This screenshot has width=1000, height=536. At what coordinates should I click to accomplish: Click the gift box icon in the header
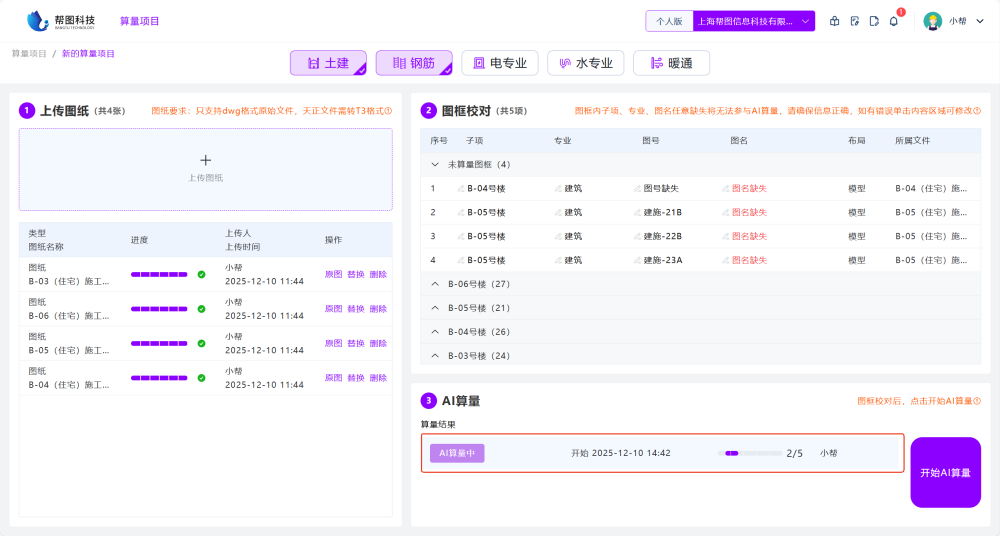tap(835, 21)
